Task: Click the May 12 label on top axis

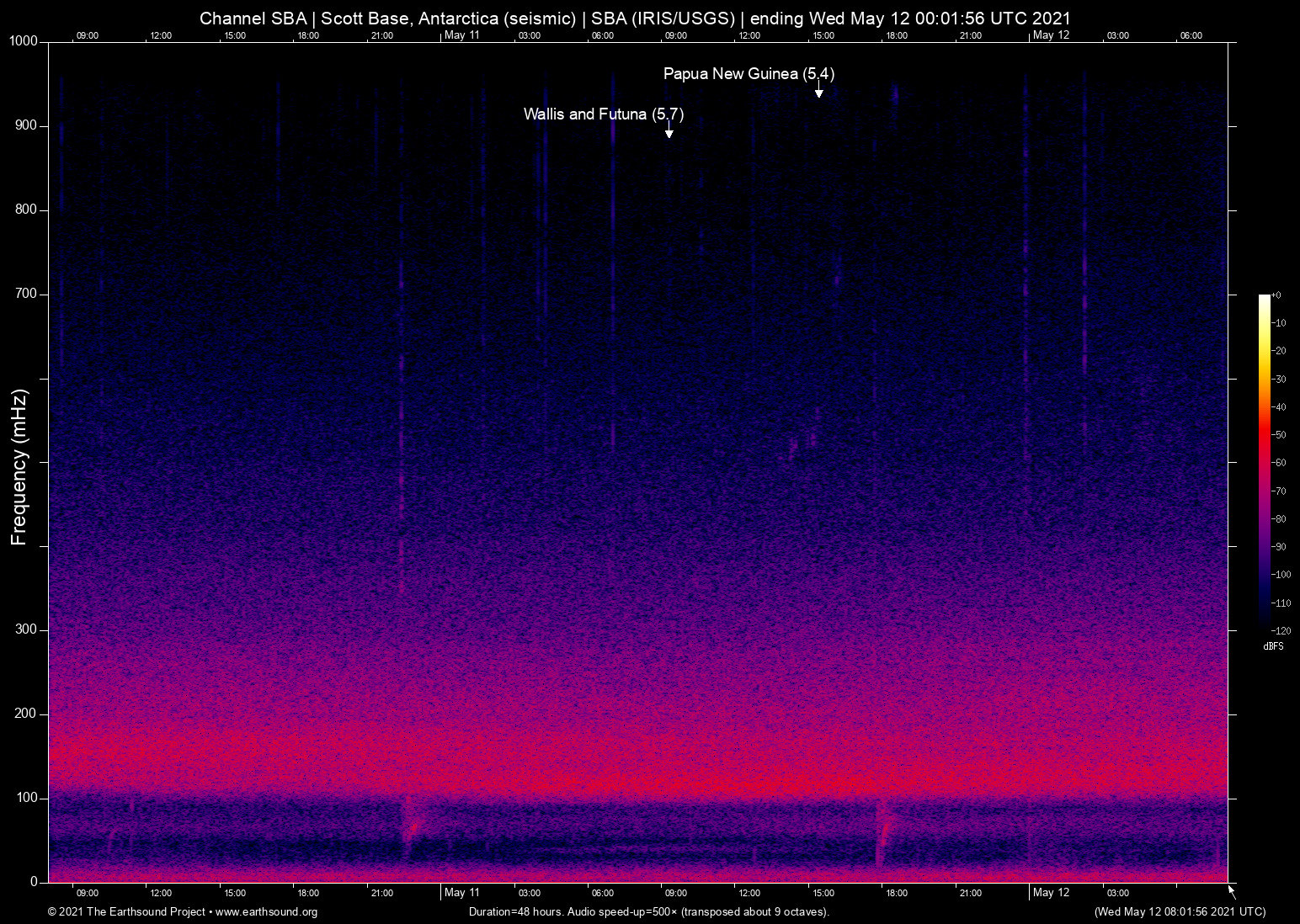Action: click(x=1052, y=35)
